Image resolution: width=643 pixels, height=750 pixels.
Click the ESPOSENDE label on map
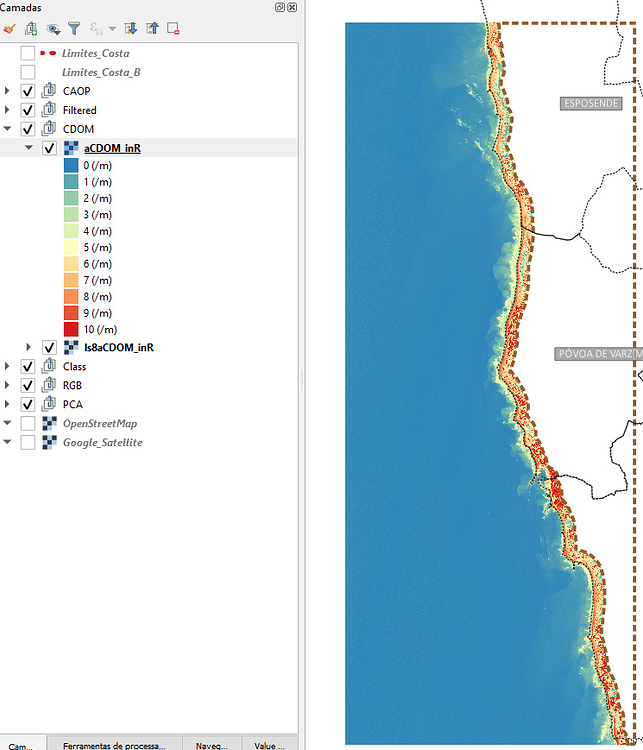(x=591, y=103)
